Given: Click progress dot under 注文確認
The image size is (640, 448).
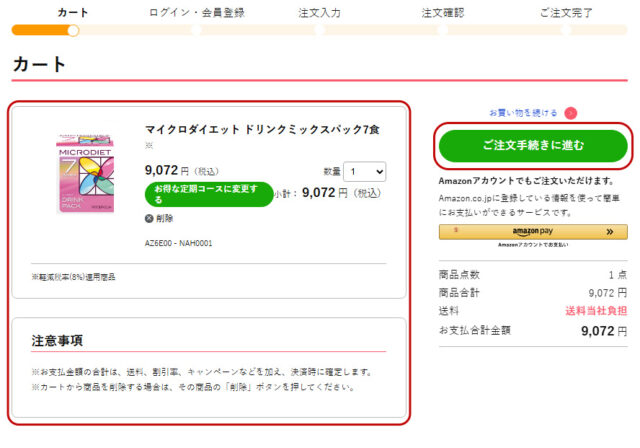Looking at the screenshot, I should pyautogui.click(x=442, y=30).
